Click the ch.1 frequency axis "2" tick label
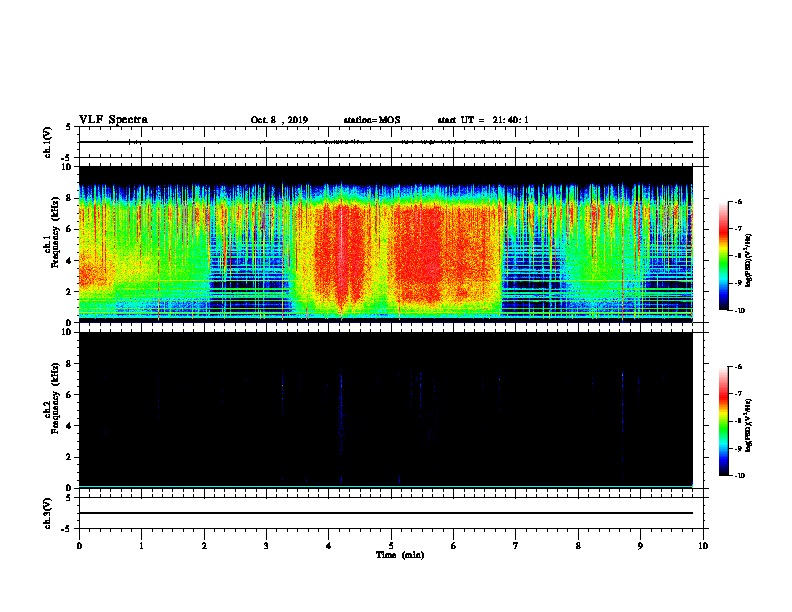The height and width of the screenshot is (612, 792). pyautogui.click(x=69, y=292)
